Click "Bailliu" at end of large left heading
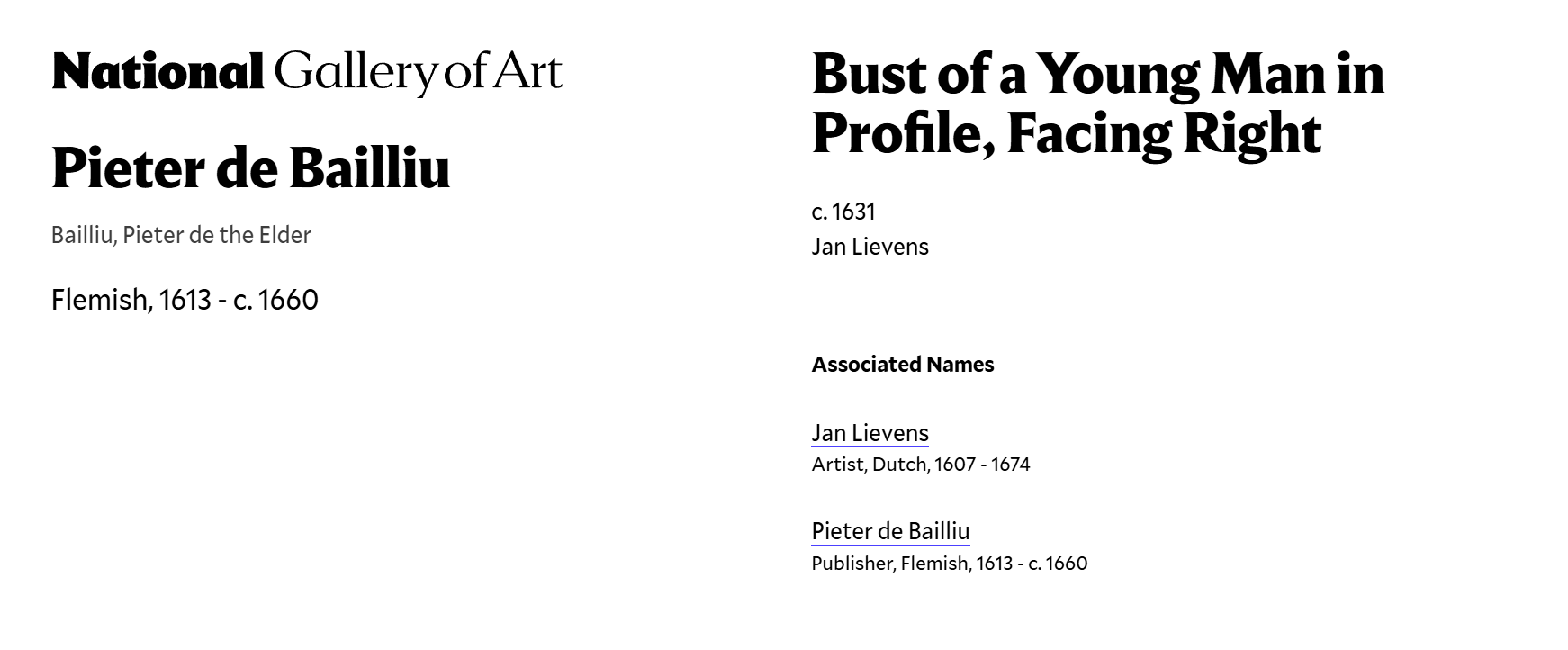This screenshot has width=1568, height=650. point(369,168)
